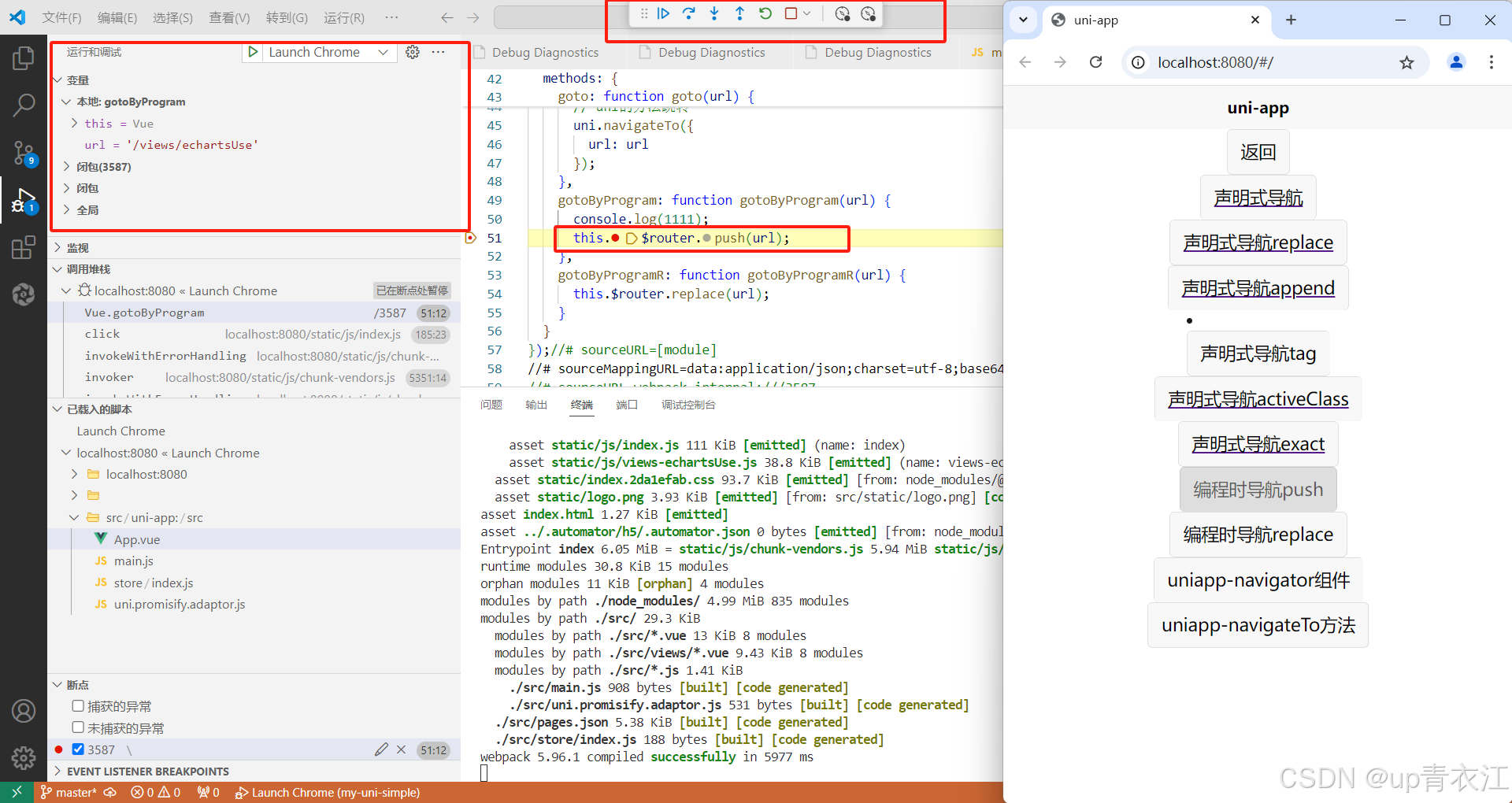Click the 编程时导航push button

(1258, 490)
